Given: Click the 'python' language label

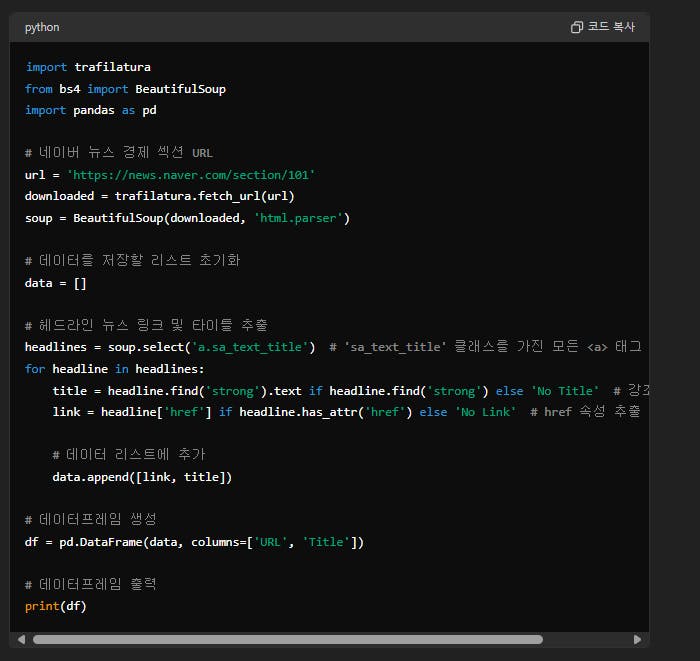Looking at the screenshot, I should click(x=42, y=27).
